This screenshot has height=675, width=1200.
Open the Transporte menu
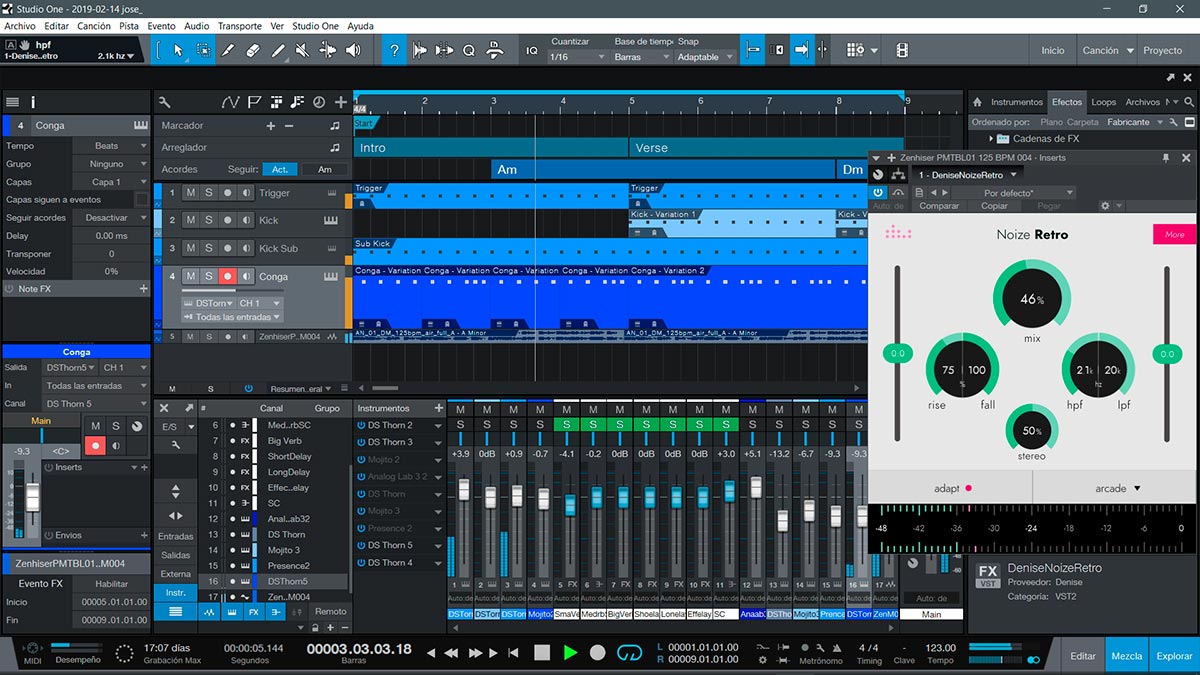[239, 26]
